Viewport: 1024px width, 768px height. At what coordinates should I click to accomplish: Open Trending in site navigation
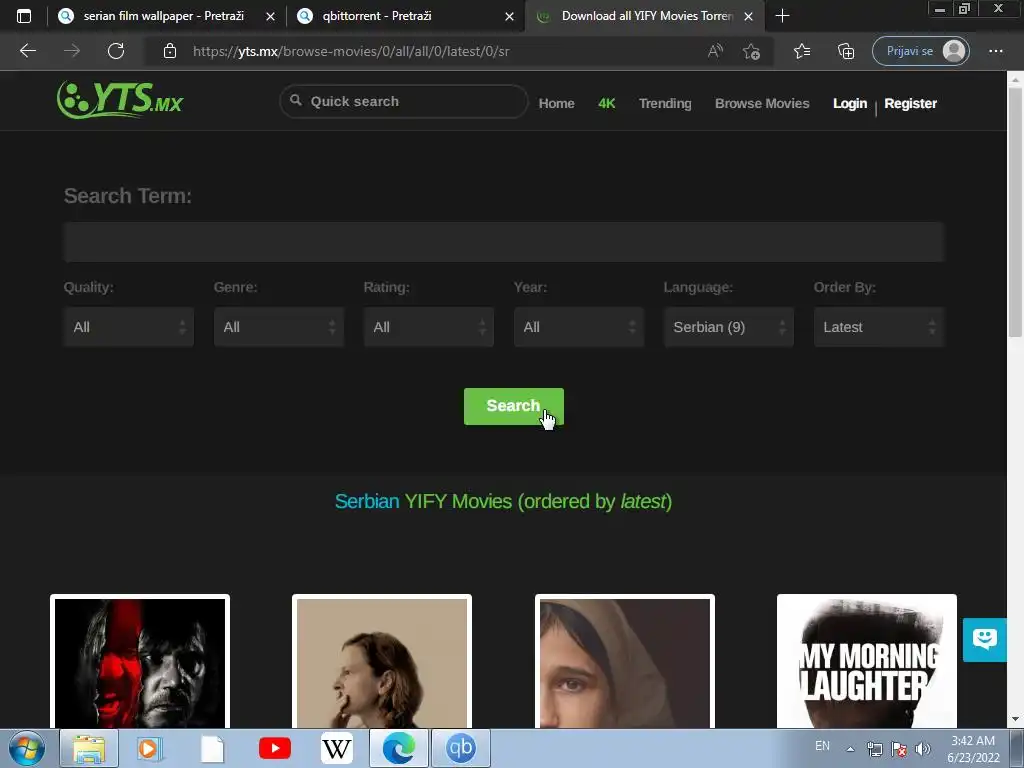pyautogui.click(x=665, y=103)
